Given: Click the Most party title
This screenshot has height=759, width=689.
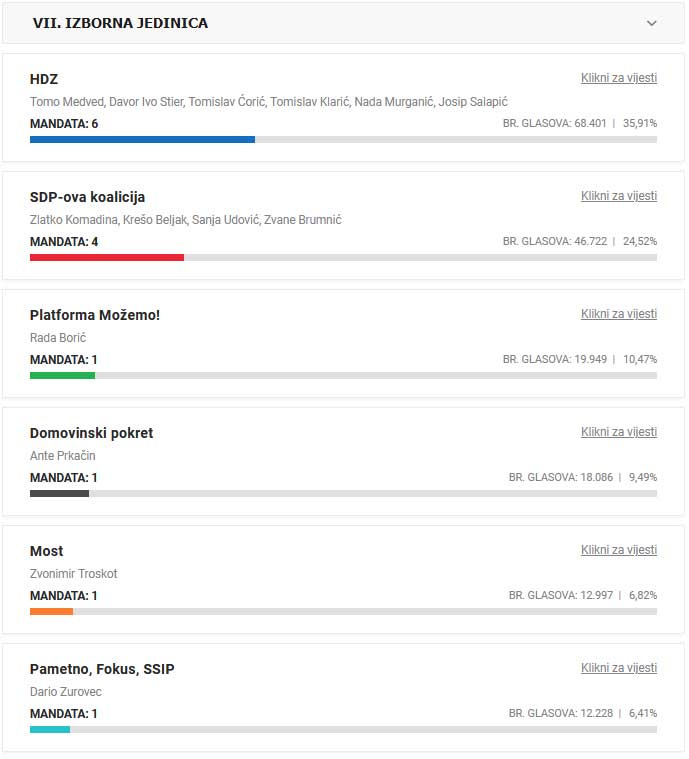Looking at the screenshot, I should pos(46,551).
